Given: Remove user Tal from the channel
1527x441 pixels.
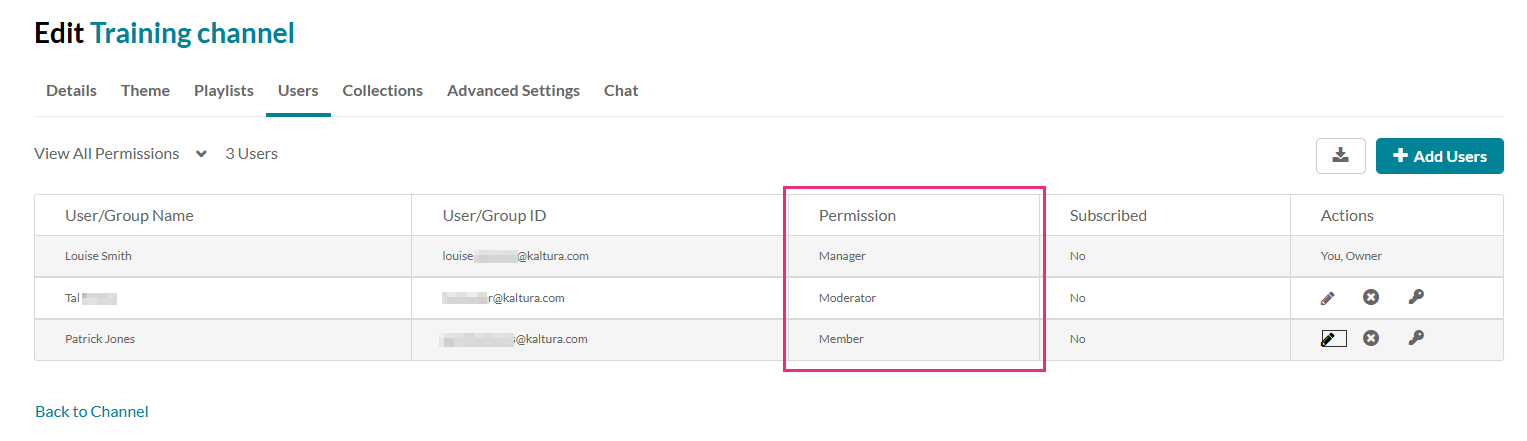Looking at the screenshot, I should click(x=1371, y=297).
